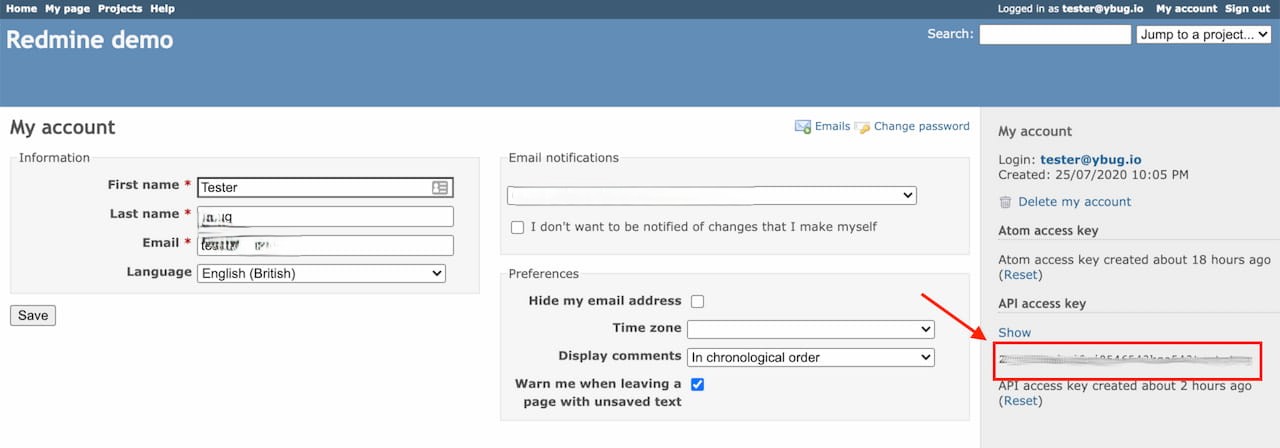Click the First name input field
Image resolution: width=1280 pixels, height=448 pixels.
(x=325, y=187)
